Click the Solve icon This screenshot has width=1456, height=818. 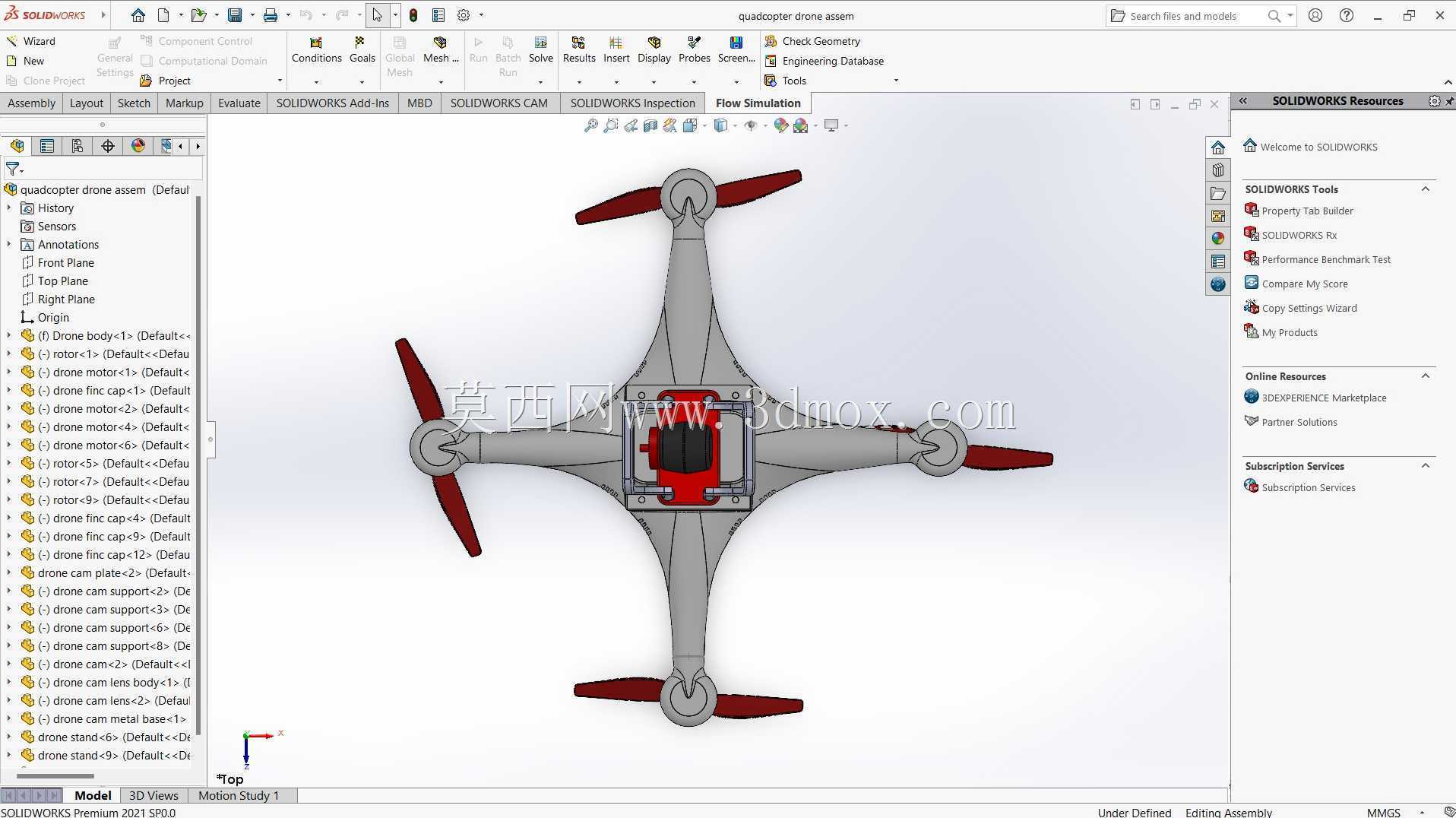[x=540, y=43]
